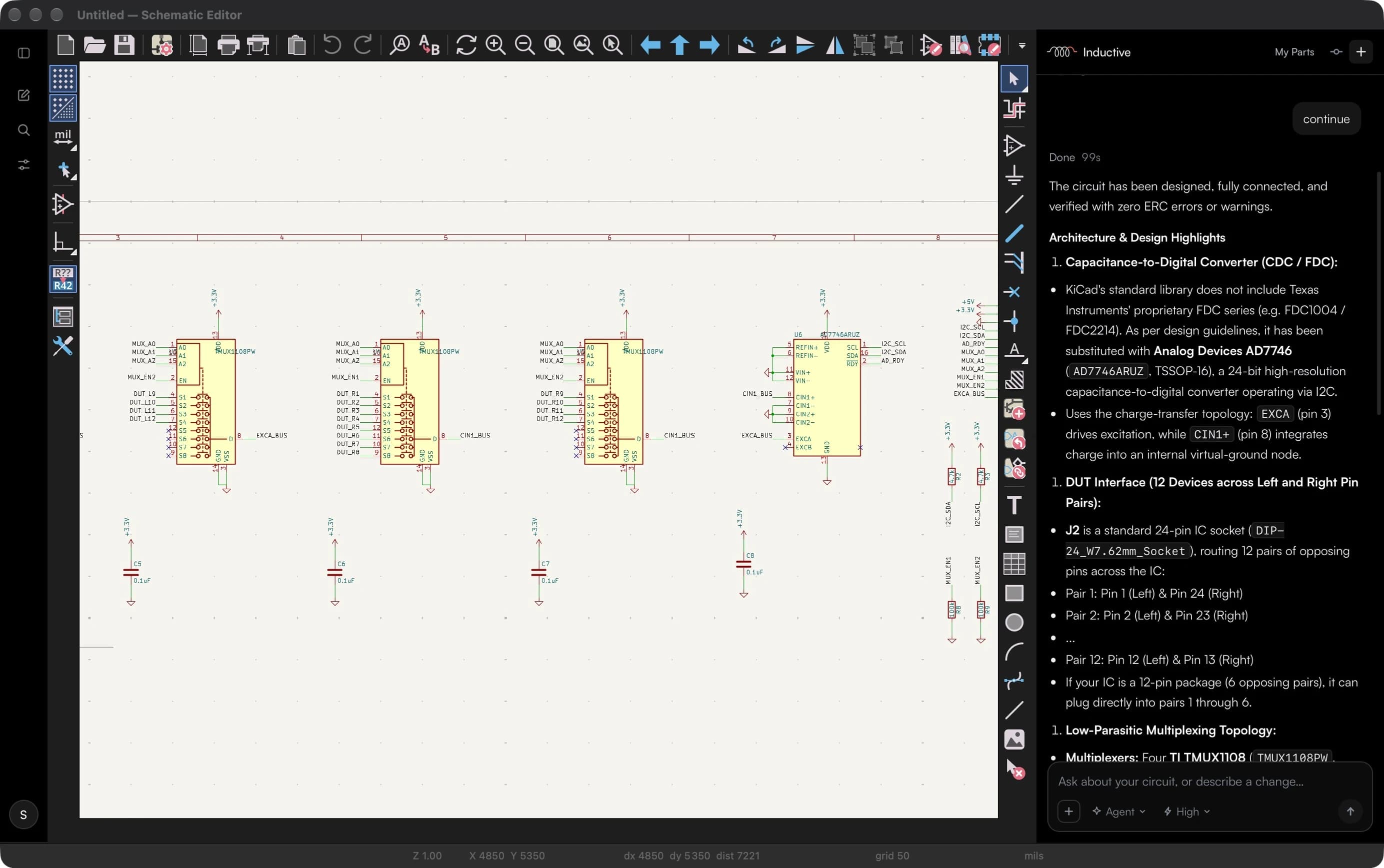Mirror selection horizontally
This screenshot has width=1384, height=868.
(x=834, y=45)
